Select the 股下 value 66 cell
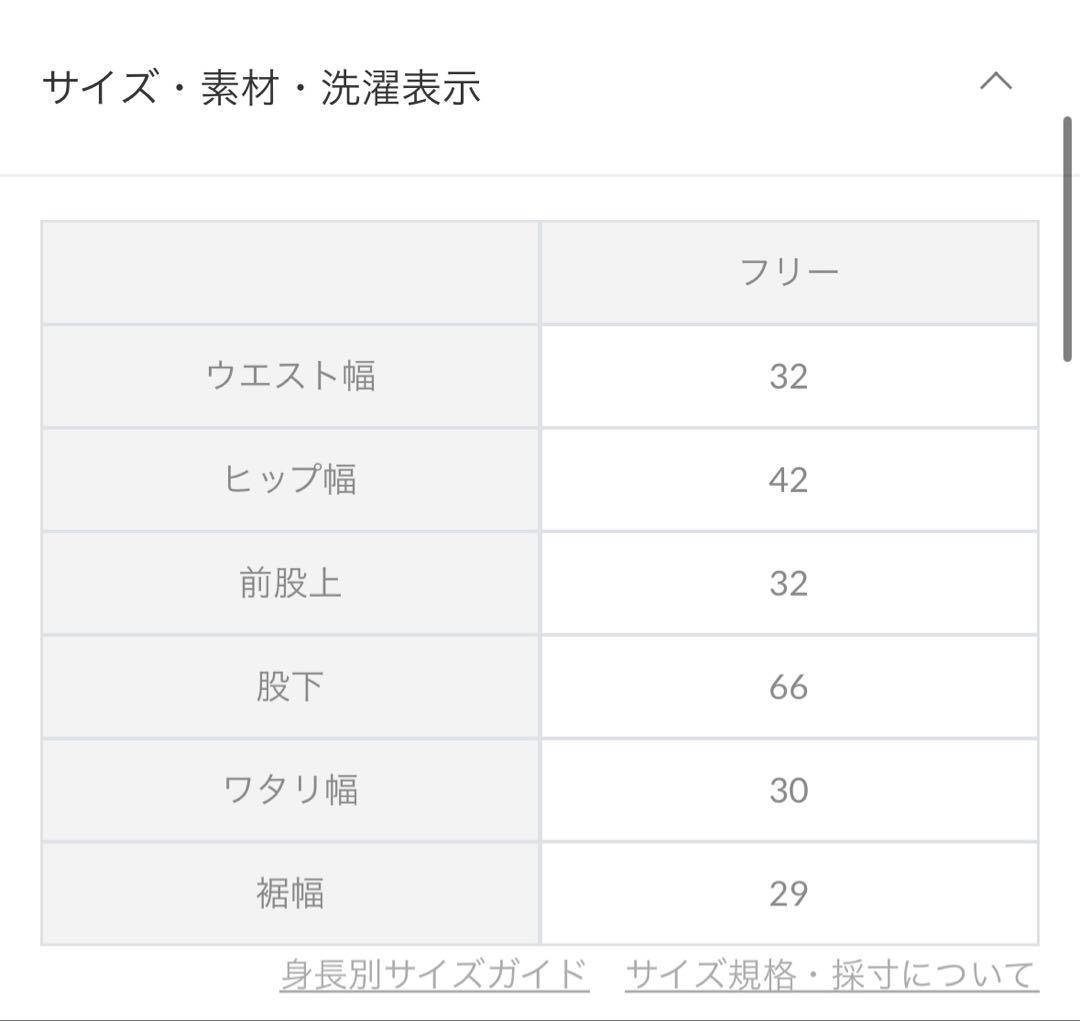This screenshot has height=1021, width=1080. pyautogui.click(x=789, y=687)
